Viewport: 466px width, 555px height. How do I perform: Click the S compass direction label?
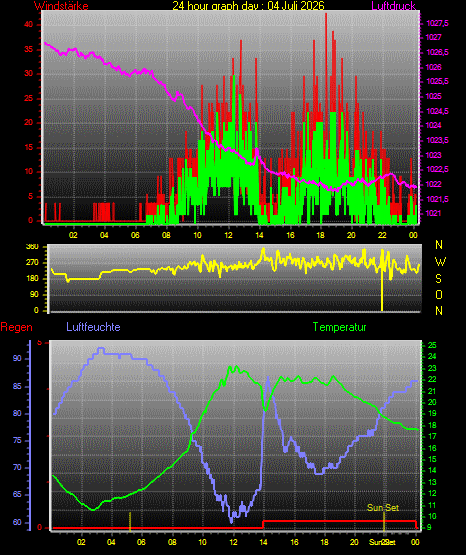[438, 279]
